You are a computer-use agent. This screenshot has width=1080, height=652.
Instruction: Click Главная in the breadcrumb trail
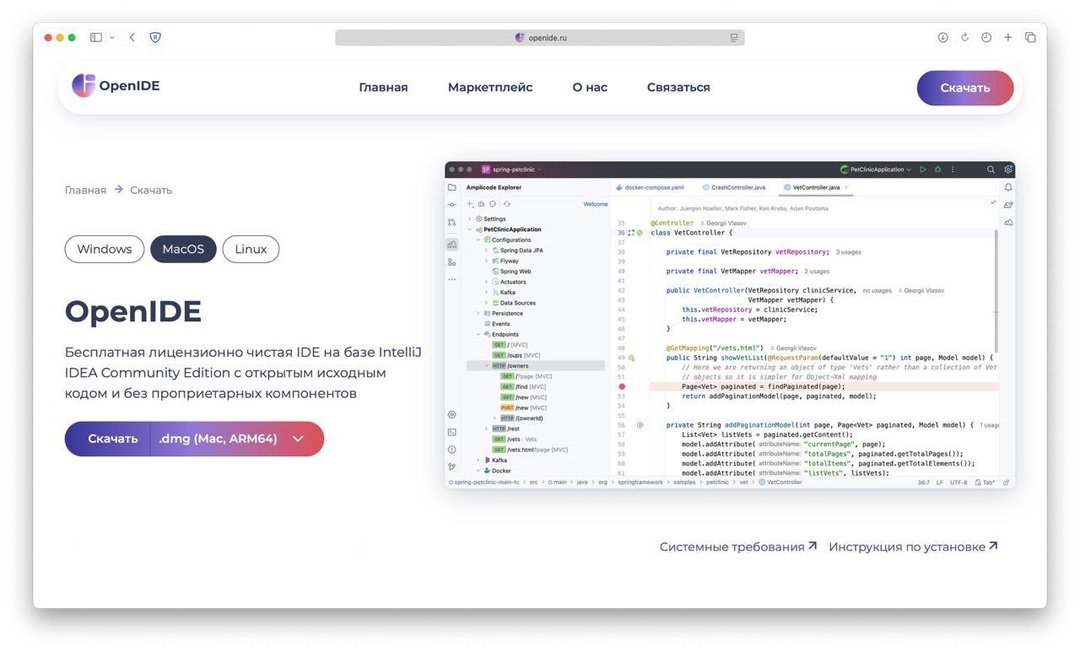pos(85,189)
